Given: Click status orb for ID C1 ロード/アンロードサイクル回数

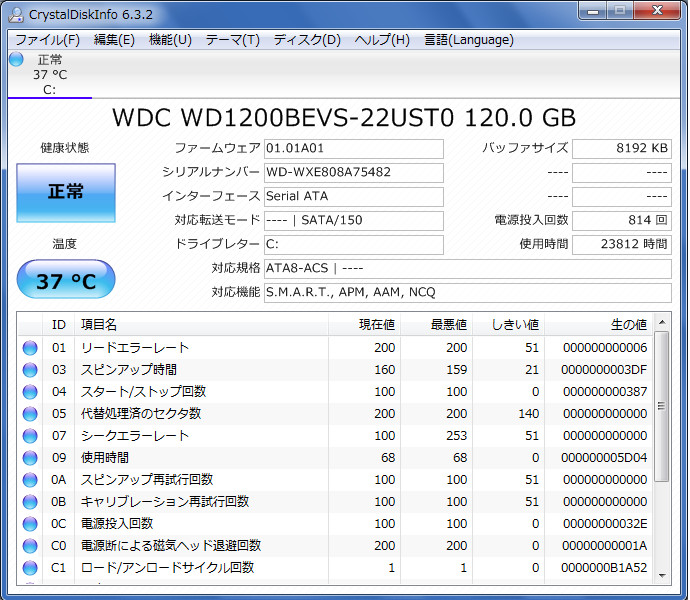Looking at the screenshot, I should [x=30, y=568].
